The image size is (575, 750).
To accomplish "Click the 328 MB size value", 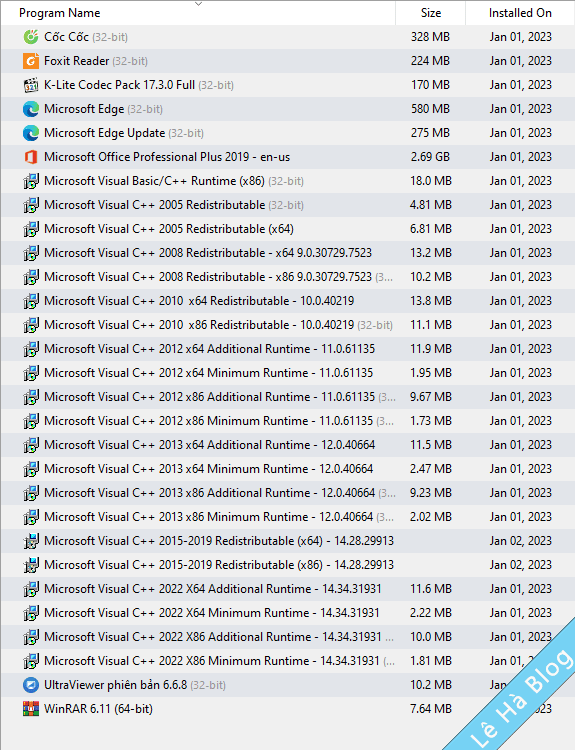I will (430, 37).
